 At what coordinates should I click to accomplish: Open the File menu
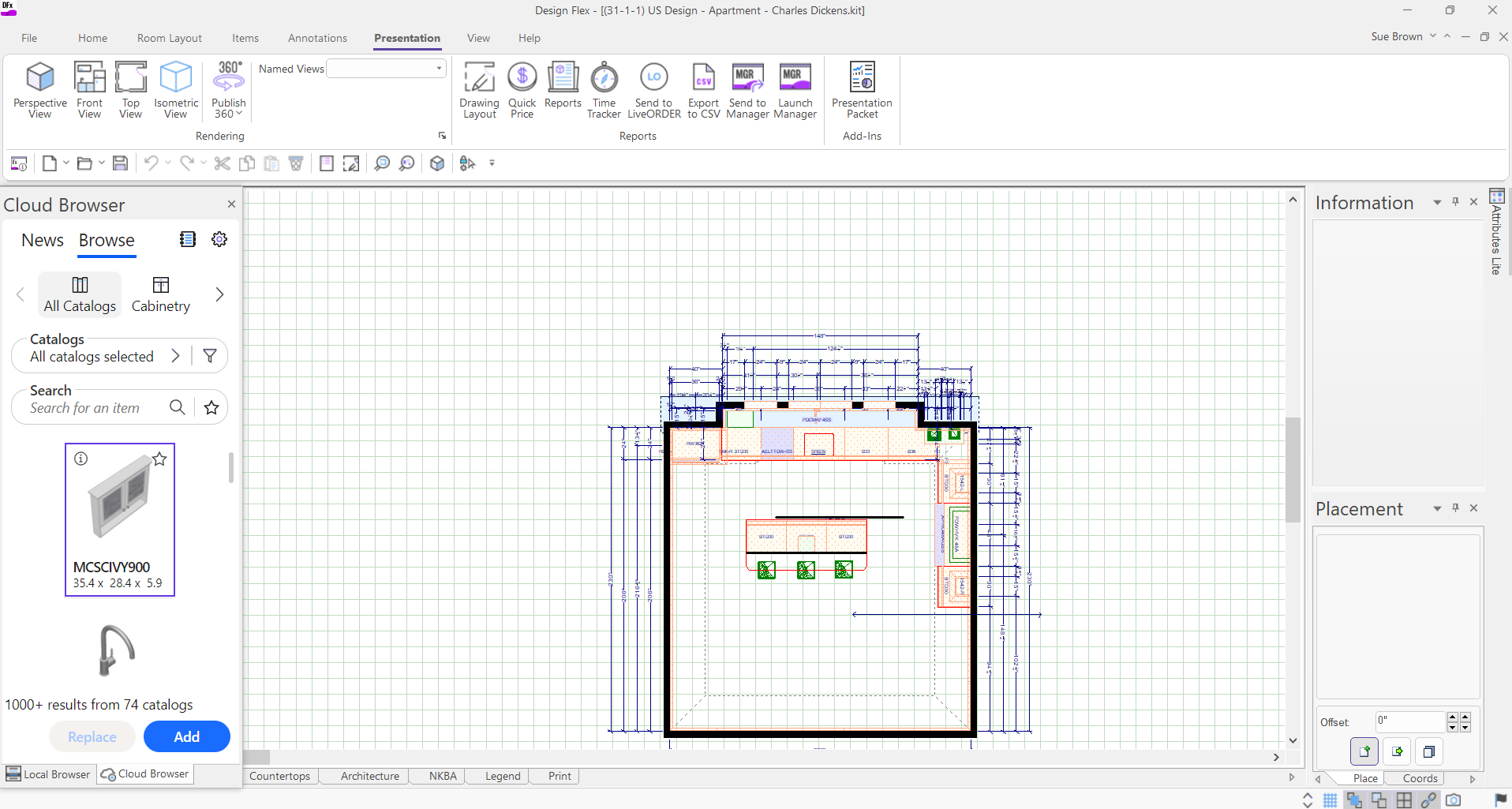29,38
